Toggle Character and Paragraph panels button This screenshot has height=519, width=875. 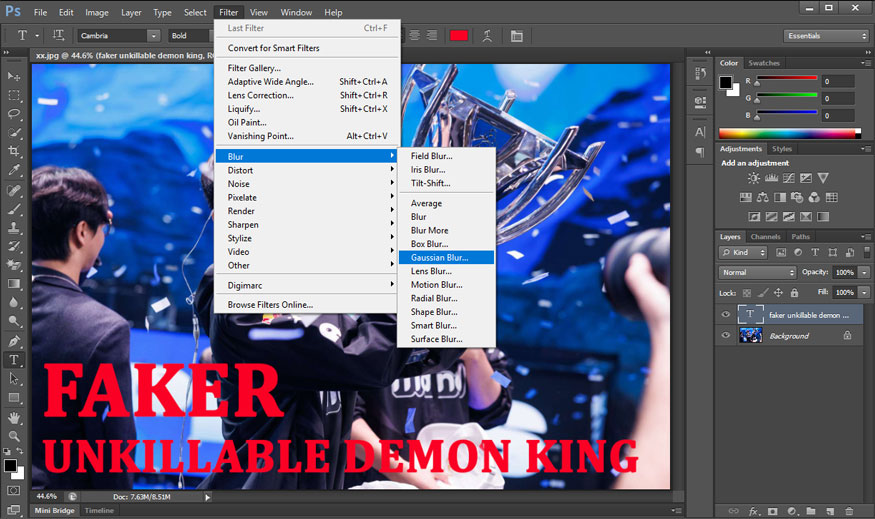point(517,36)
